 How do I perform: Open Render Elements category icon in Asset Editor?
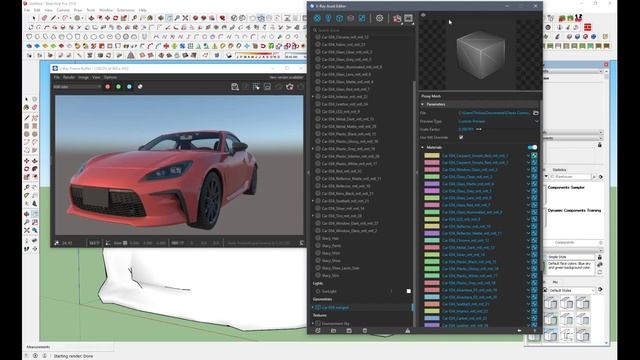350,18
